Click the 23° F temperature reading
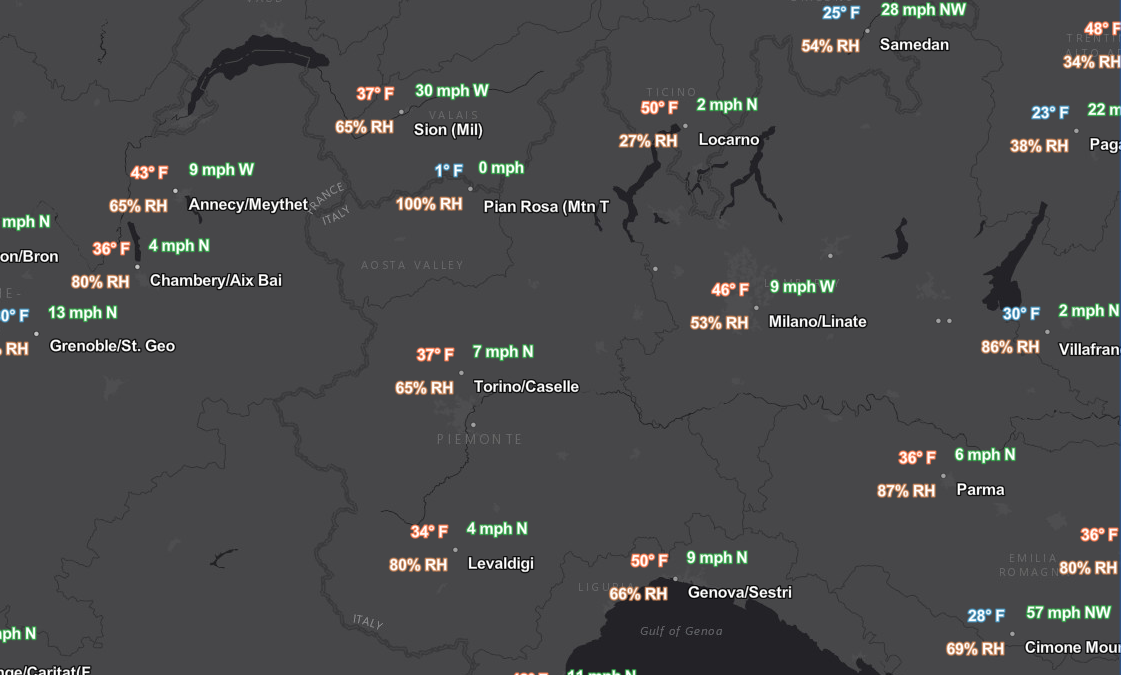The width and height of the screenshot is (1121, 675). point(1050,113)
